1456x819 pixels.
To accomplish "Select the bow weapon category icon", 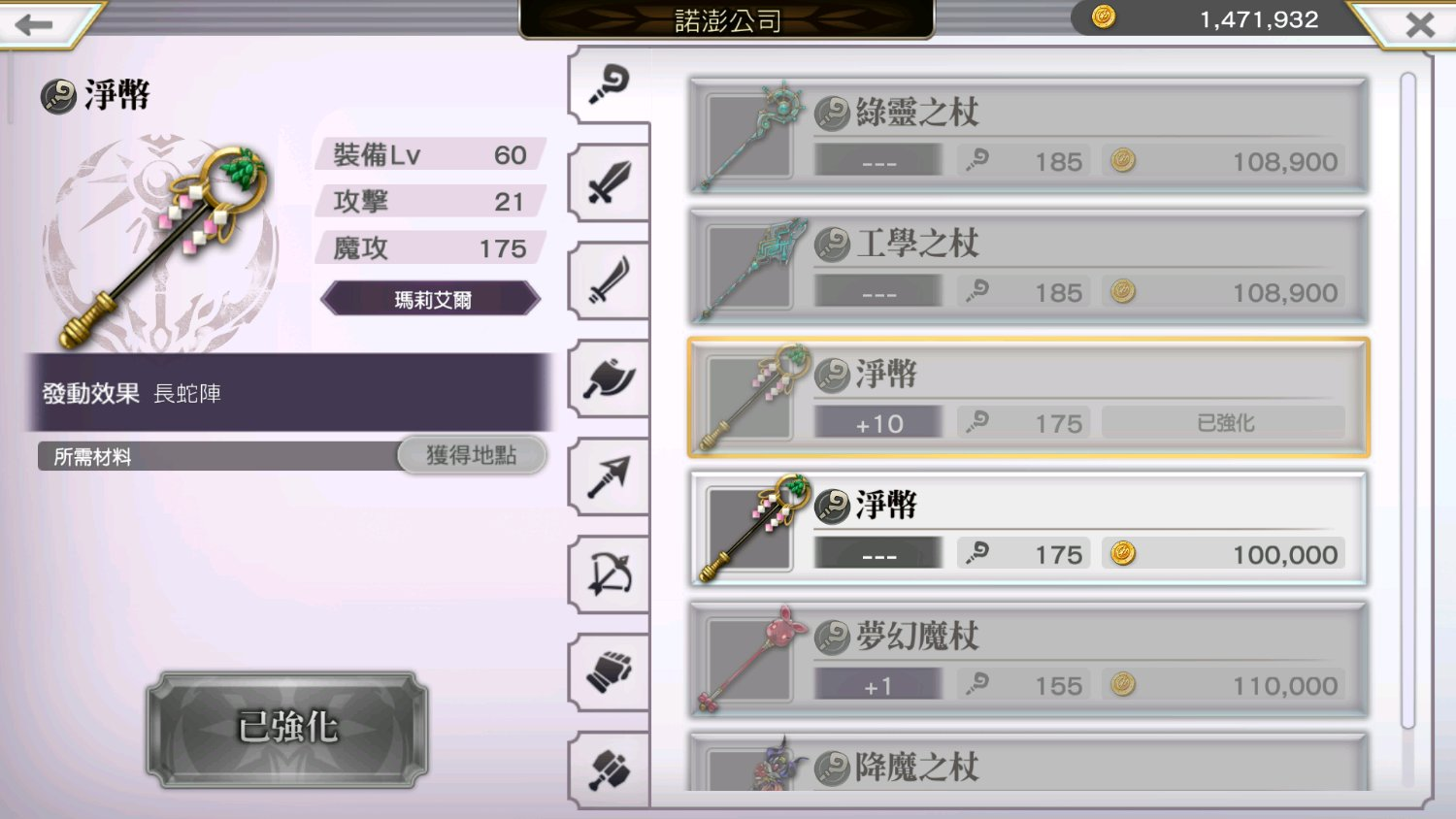I will [x=609, y=574].
